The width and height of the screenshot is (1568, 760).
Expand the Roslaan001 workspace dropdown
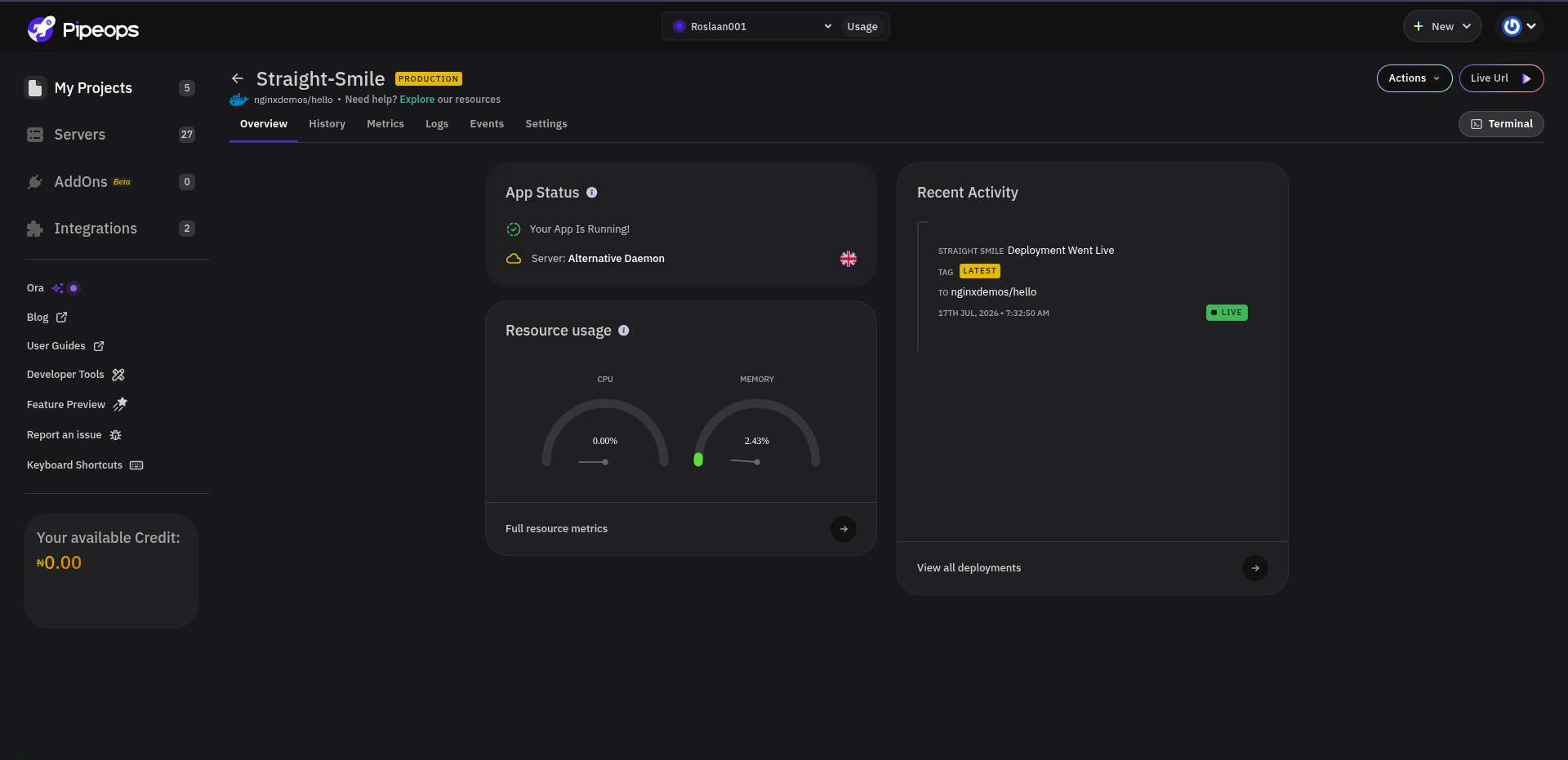pyautogui.click(x=751, y=26)
